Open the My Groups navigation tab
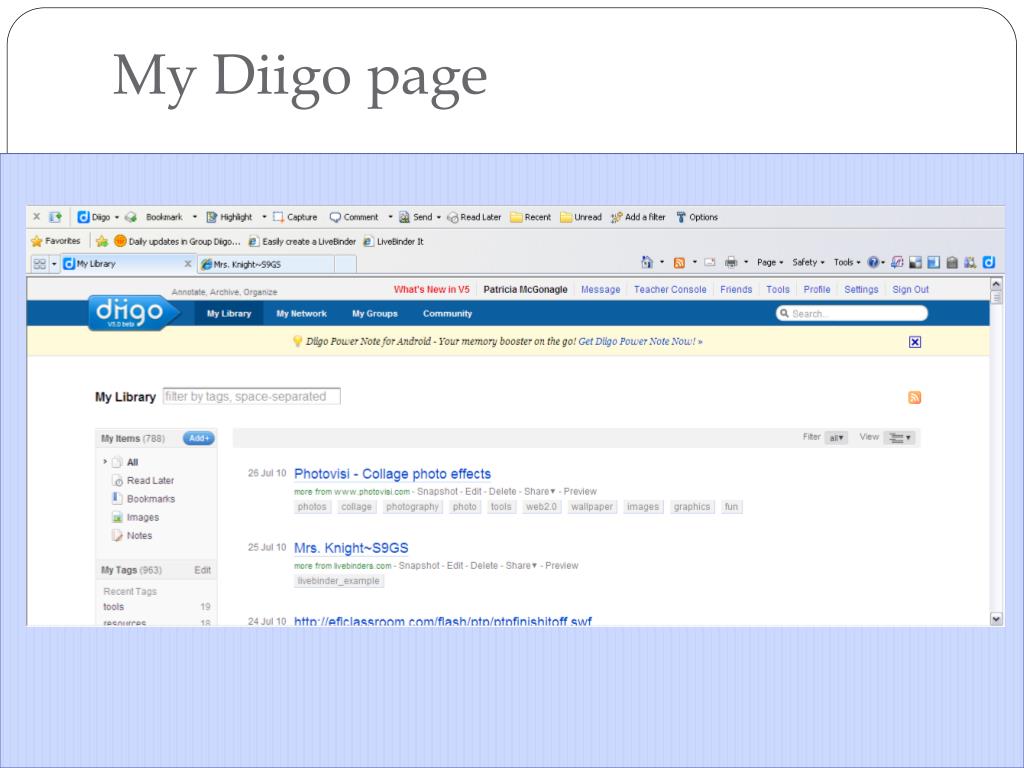 coord(375,313)
